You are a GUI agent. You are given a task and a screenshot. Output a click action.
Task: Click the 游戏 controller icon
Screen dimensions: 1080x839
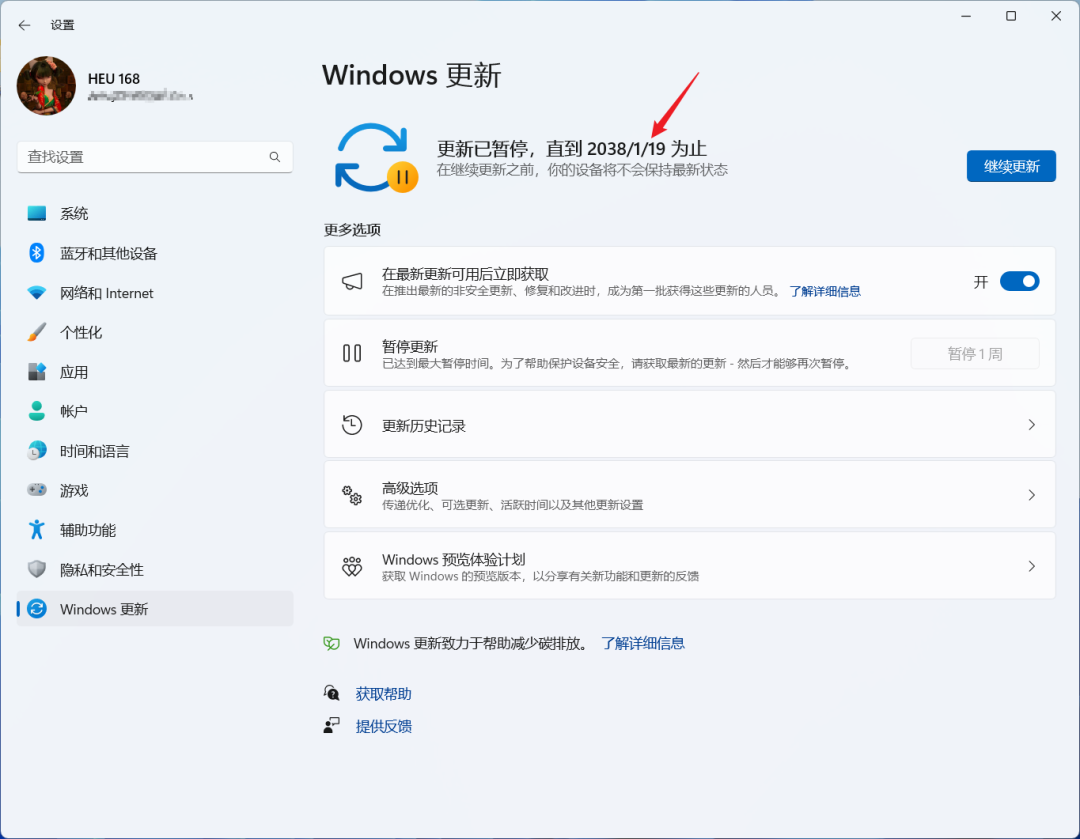tap(37, 490)
